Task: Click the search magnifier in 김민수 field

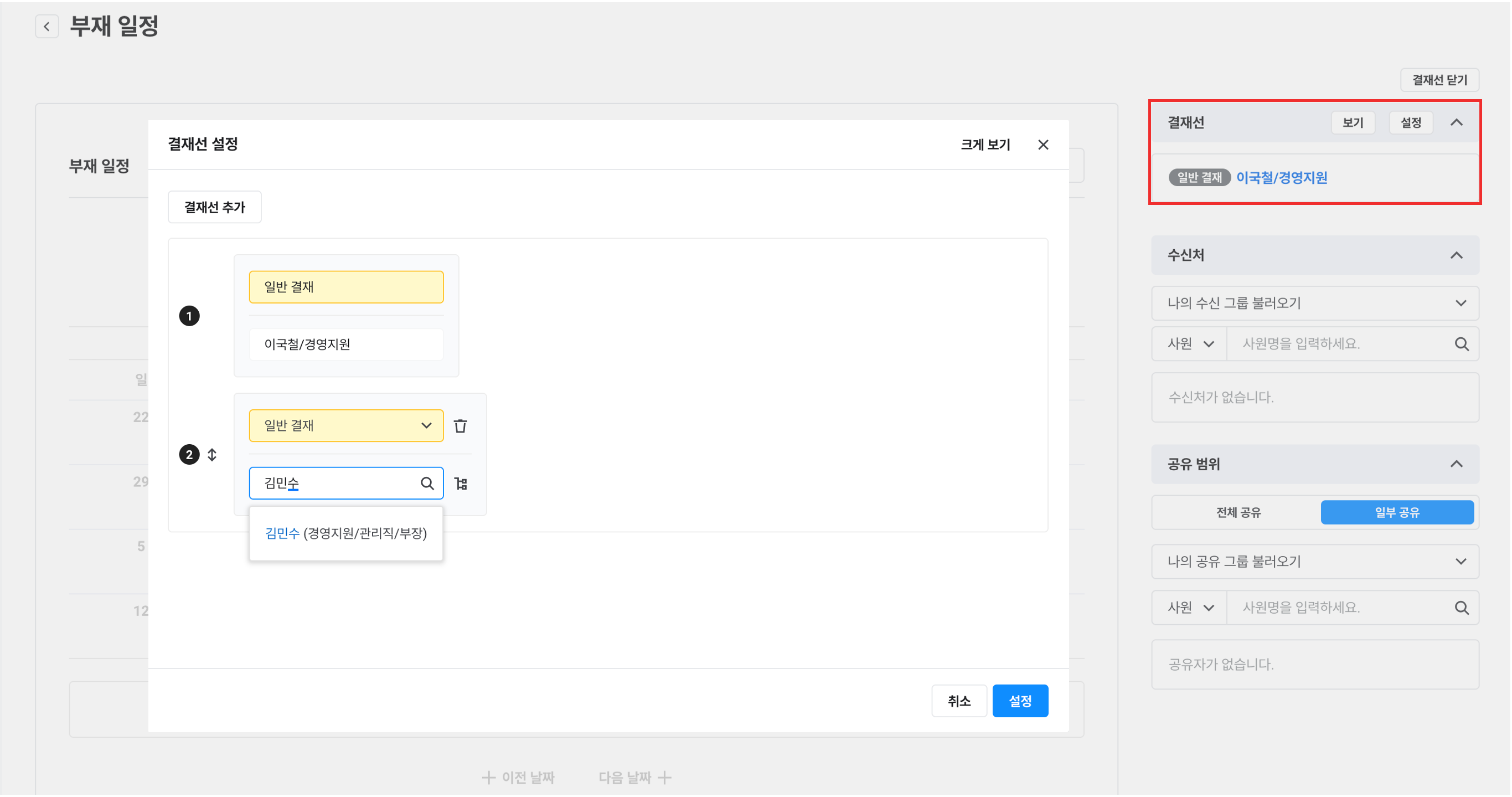Action: (427, 484)
